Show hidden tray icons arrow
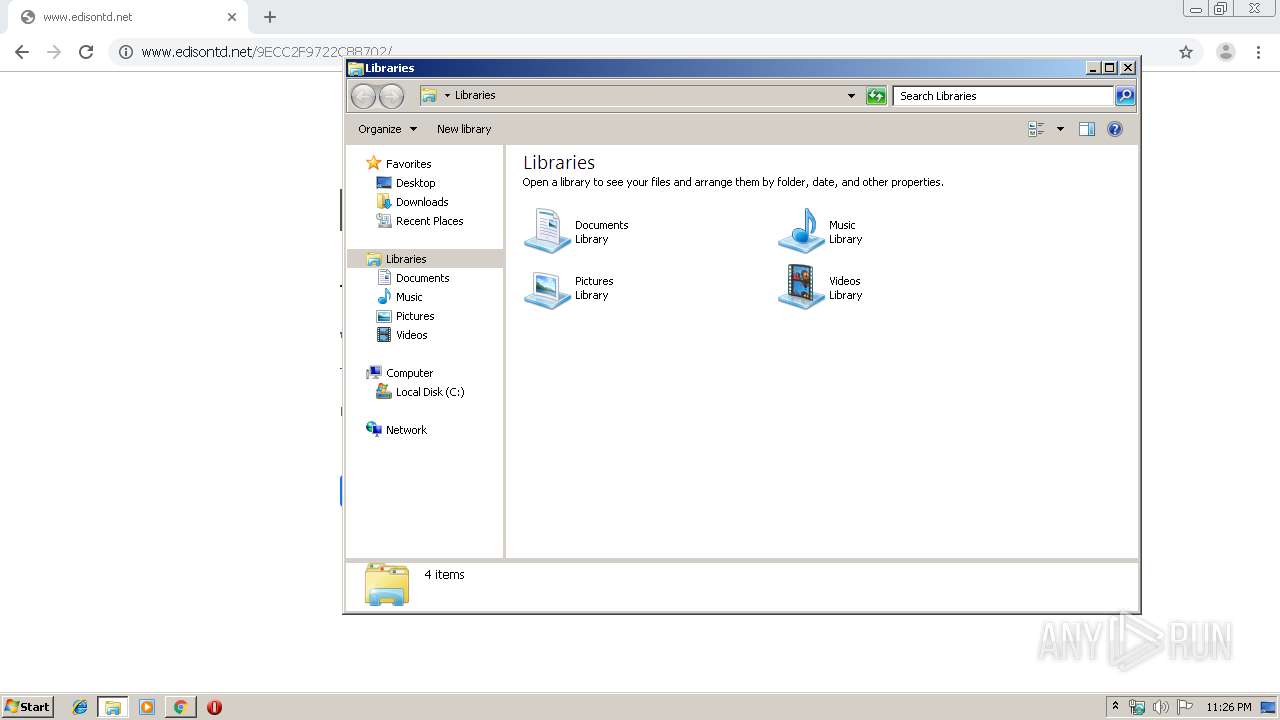The width and height of the screenshot is (1280, 720). [1115, 707]
